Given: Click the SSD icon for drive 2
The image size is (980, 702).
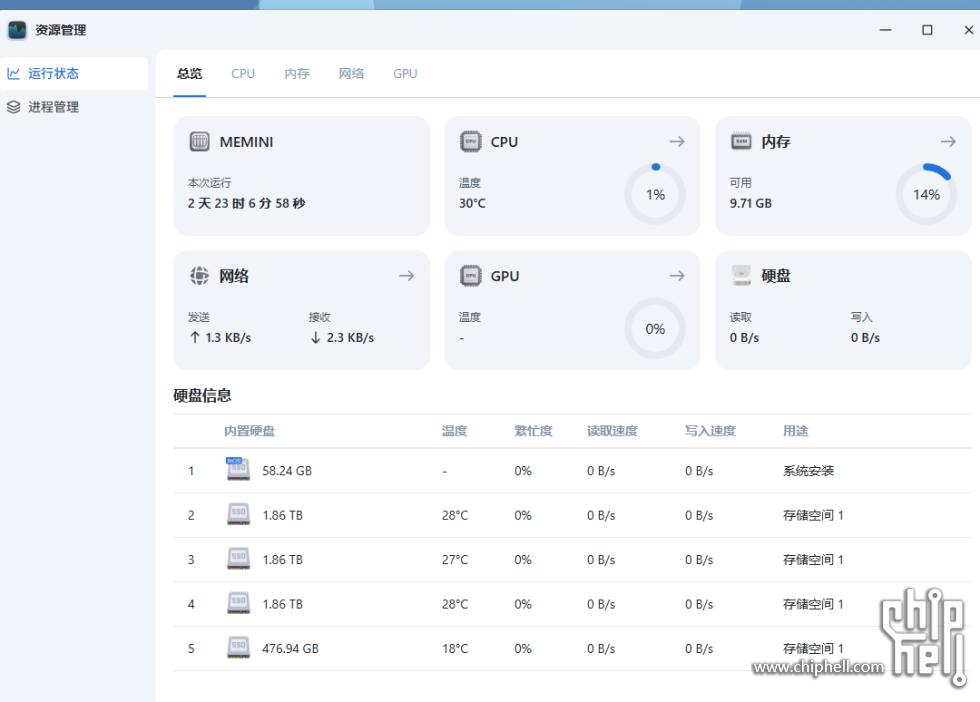Looking at the screenshot, I should (x=238, y=514).
